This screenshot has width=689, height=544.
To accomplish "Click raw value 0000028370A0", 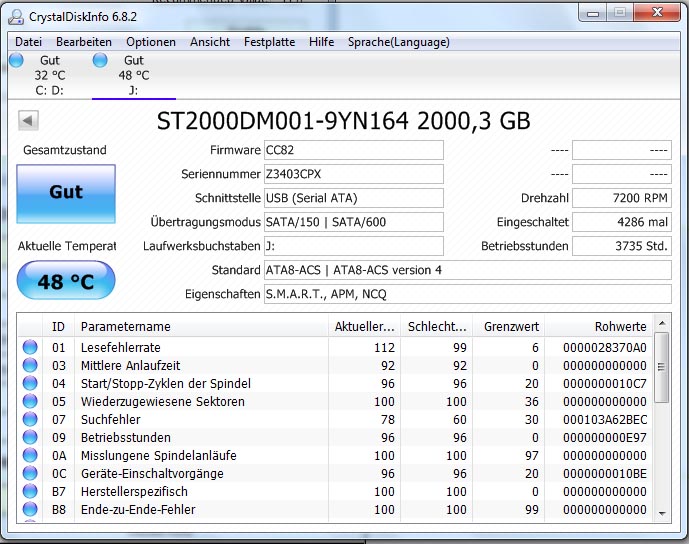I will point(605,348).
